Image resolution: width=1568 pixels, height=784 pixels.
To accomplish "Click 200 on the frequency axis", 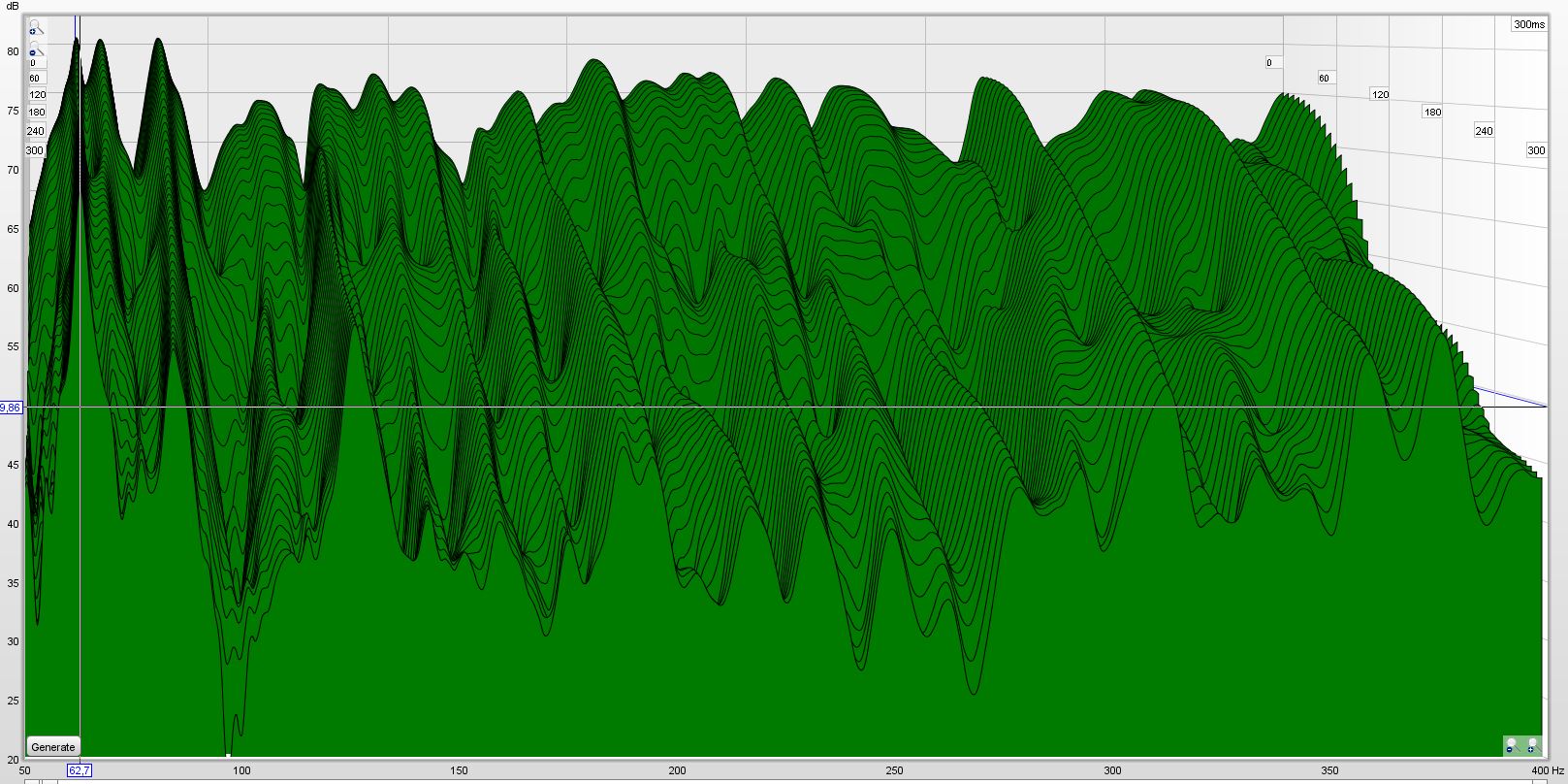I will click(x=677, y=770).
